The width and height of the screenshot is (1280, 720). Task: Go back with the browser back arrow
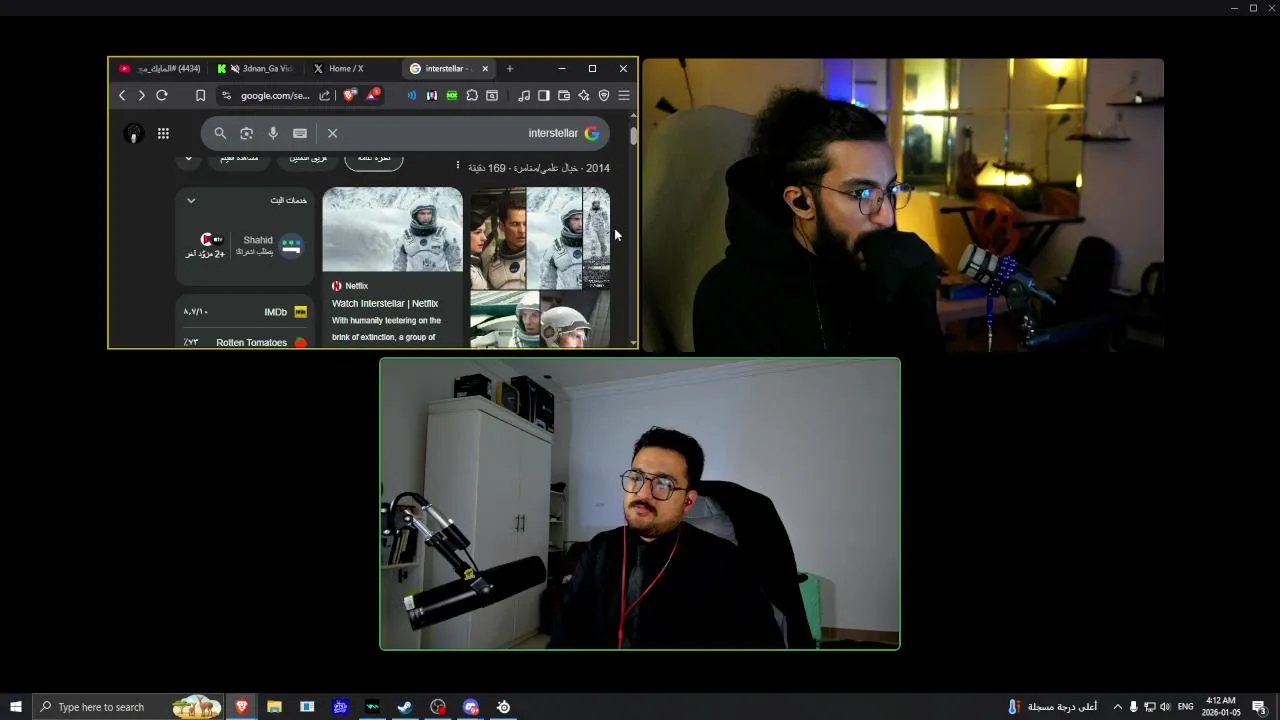coord(122,96)
